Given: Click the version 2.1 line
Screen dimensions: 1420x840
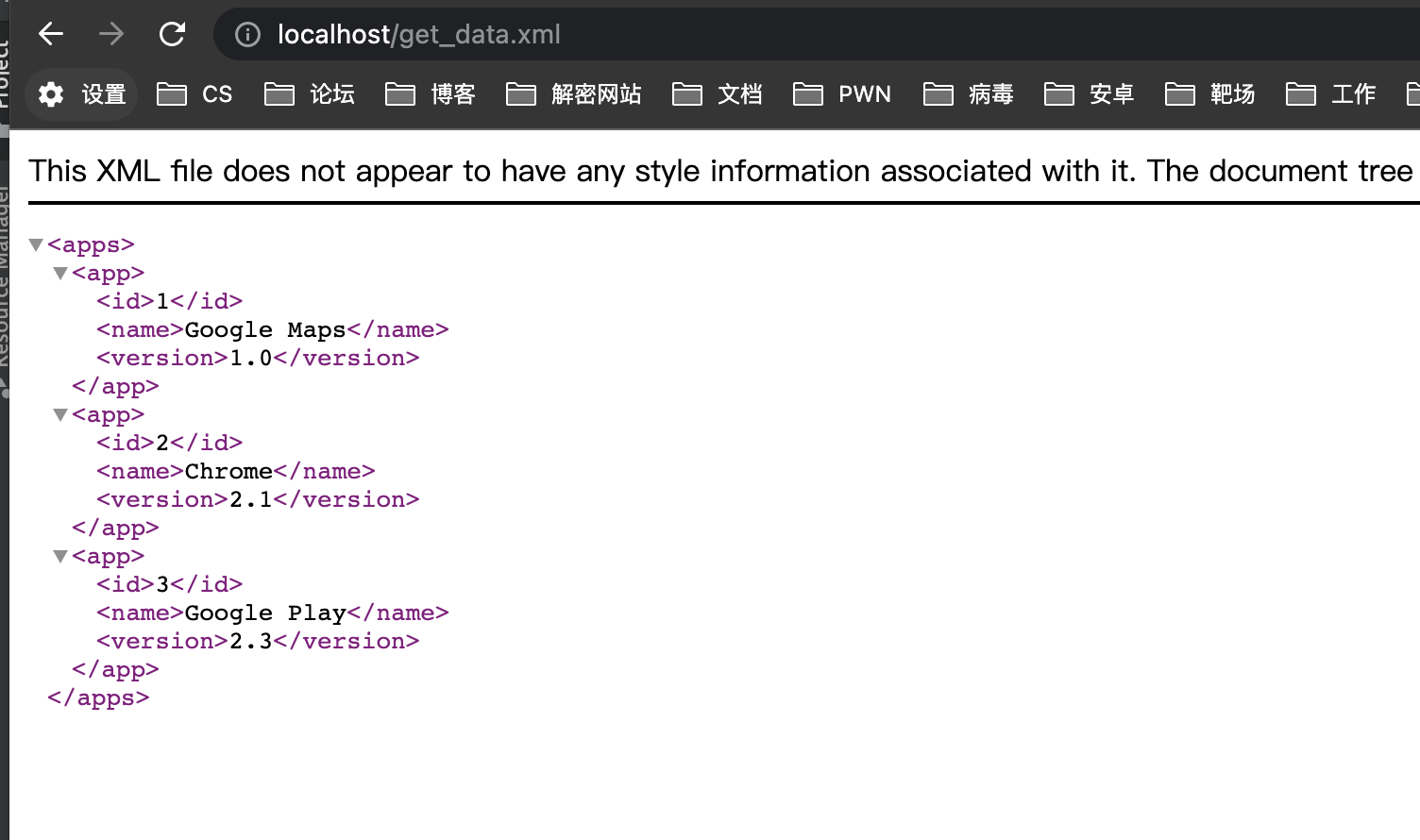Looking at the screenshot, I should click(258, 500).
